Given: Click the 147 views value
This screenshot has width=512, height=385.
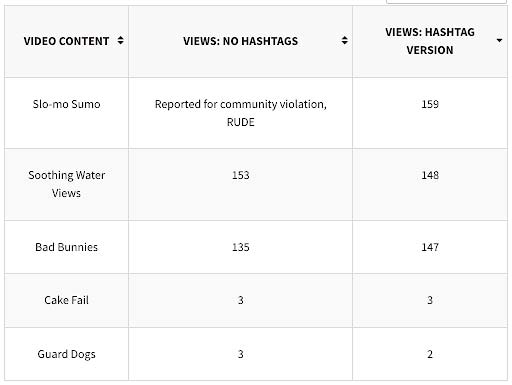Looking at the screenshot, I should click(x=430, y=247).
